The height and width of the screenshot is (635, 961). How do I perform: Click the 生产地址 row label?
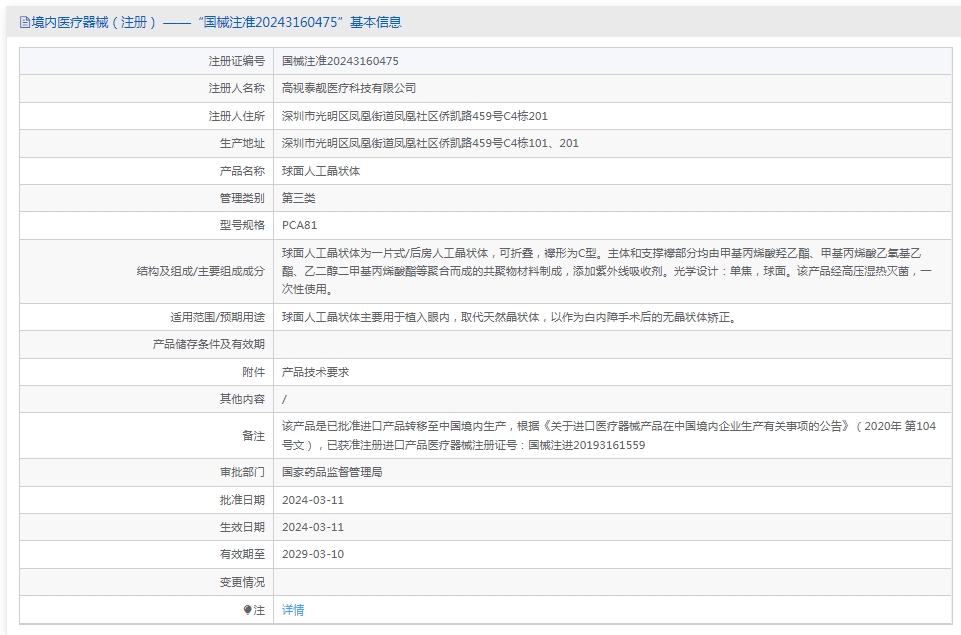pyautogui.click(x=242, y=143)
